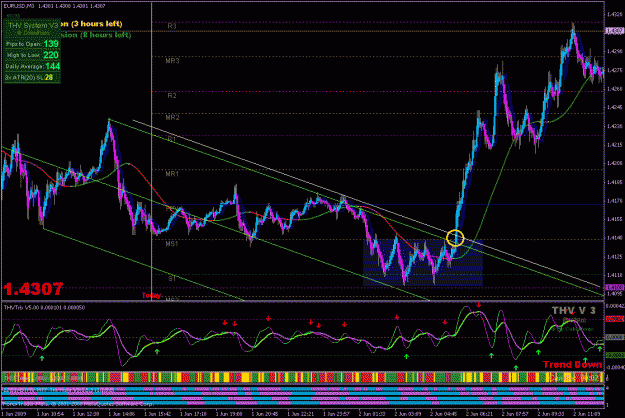Click the multicolor trend strip below the Trix window
625x418 pixels.
(x=303, y=377)
